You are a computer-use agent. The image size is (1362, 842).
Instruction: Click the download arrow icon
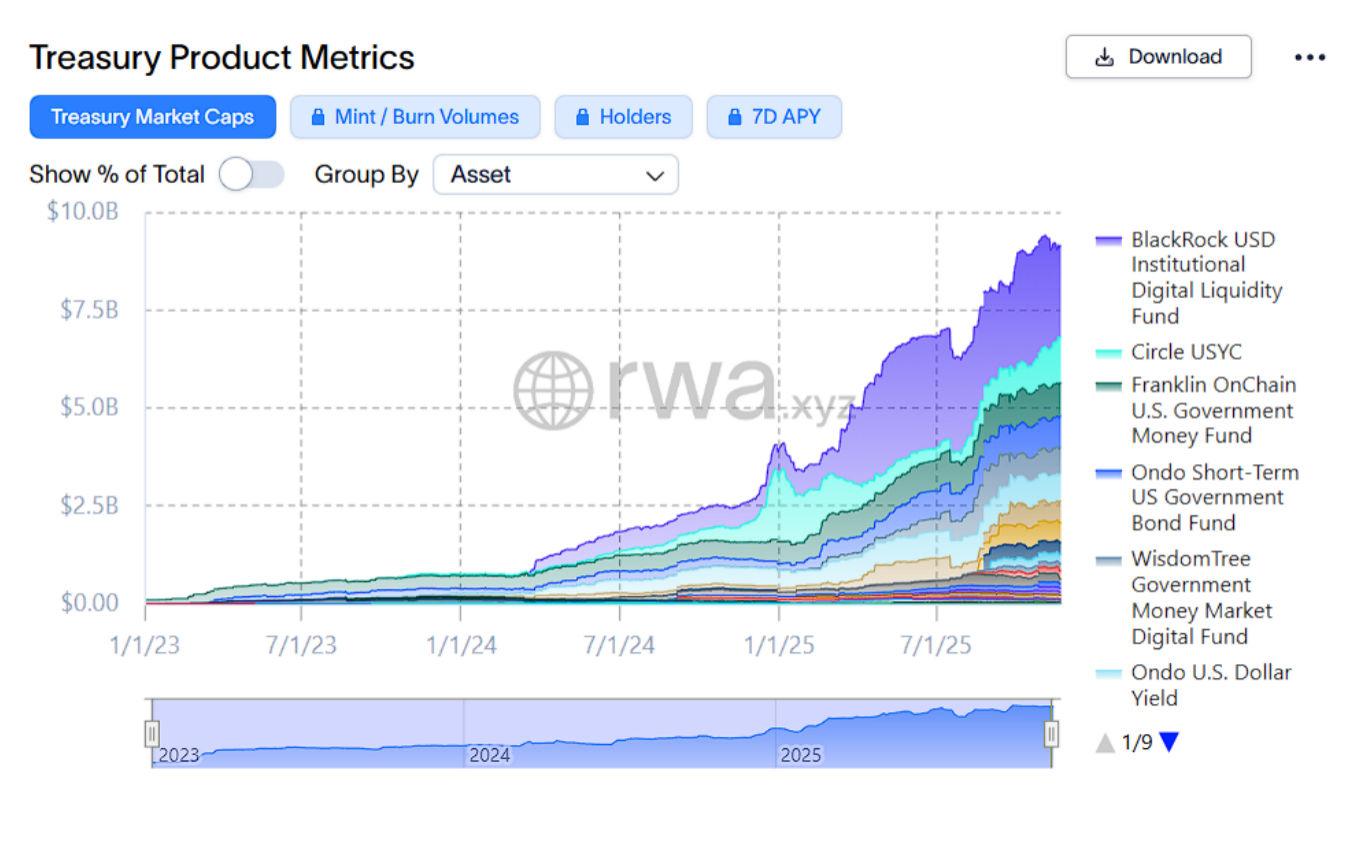1104,57
